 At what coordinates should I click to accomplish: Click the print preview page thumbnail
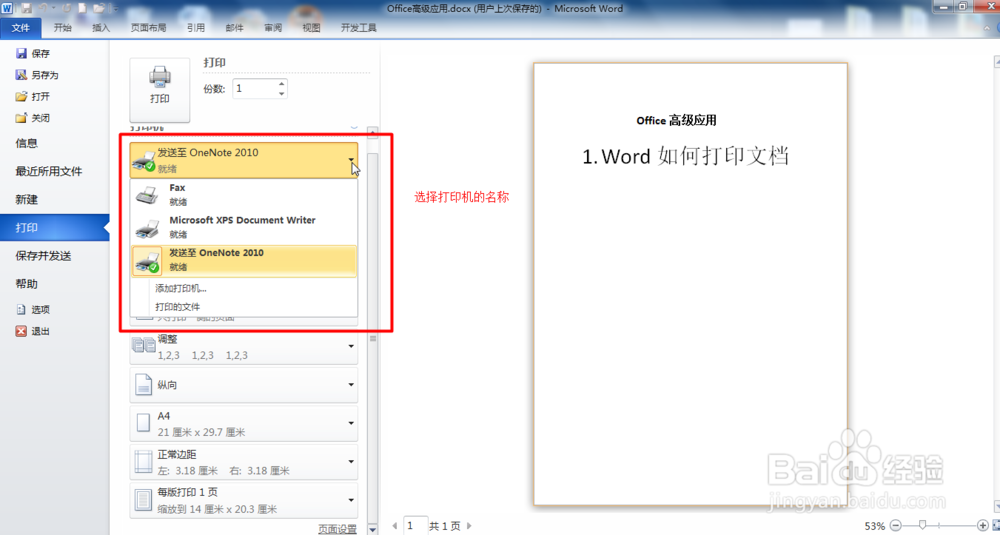coord(691,284)
